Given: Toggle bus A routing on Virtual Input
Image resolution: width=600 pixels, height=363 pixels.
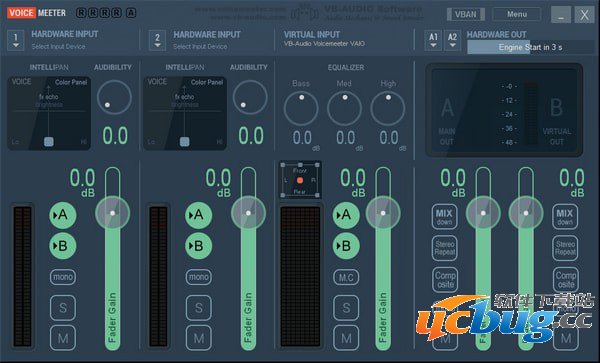Looking at the screenshot, I should pyautogui.click(x=346, y=215).
